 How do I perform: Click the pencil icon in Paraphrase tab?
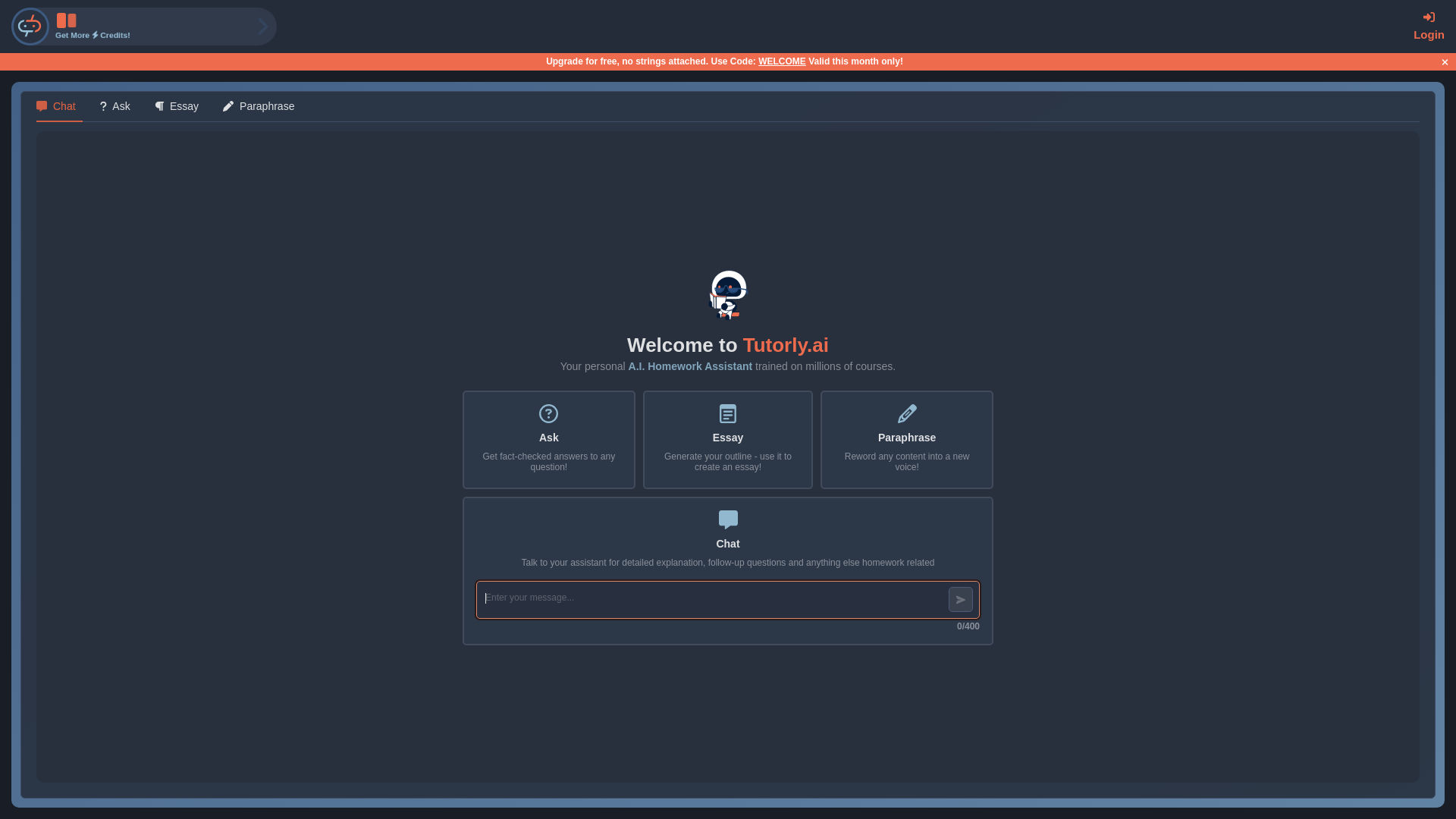(228, 106)
